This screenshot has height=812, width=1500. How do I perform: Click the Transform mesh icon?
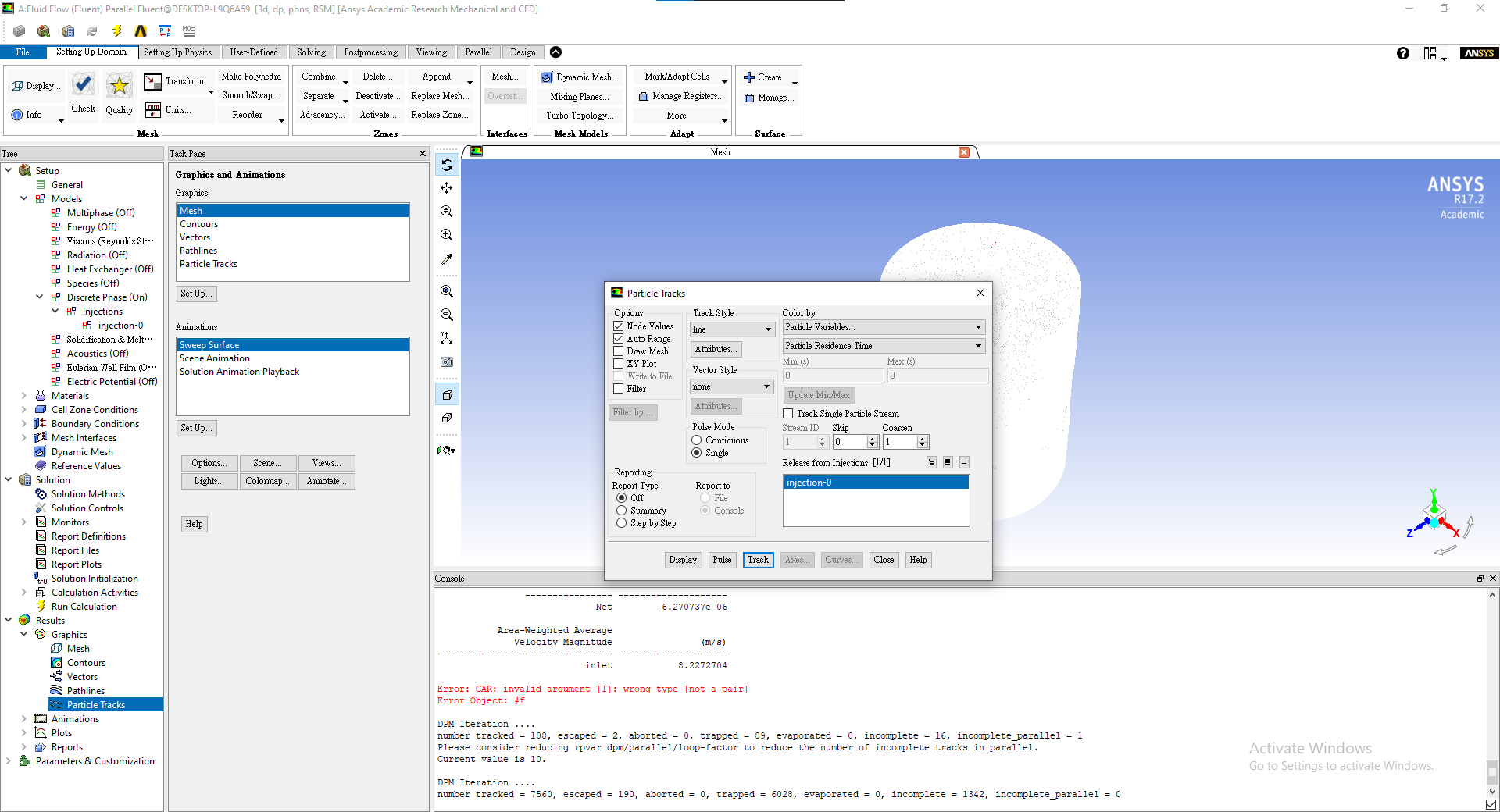tap(153, 81)
